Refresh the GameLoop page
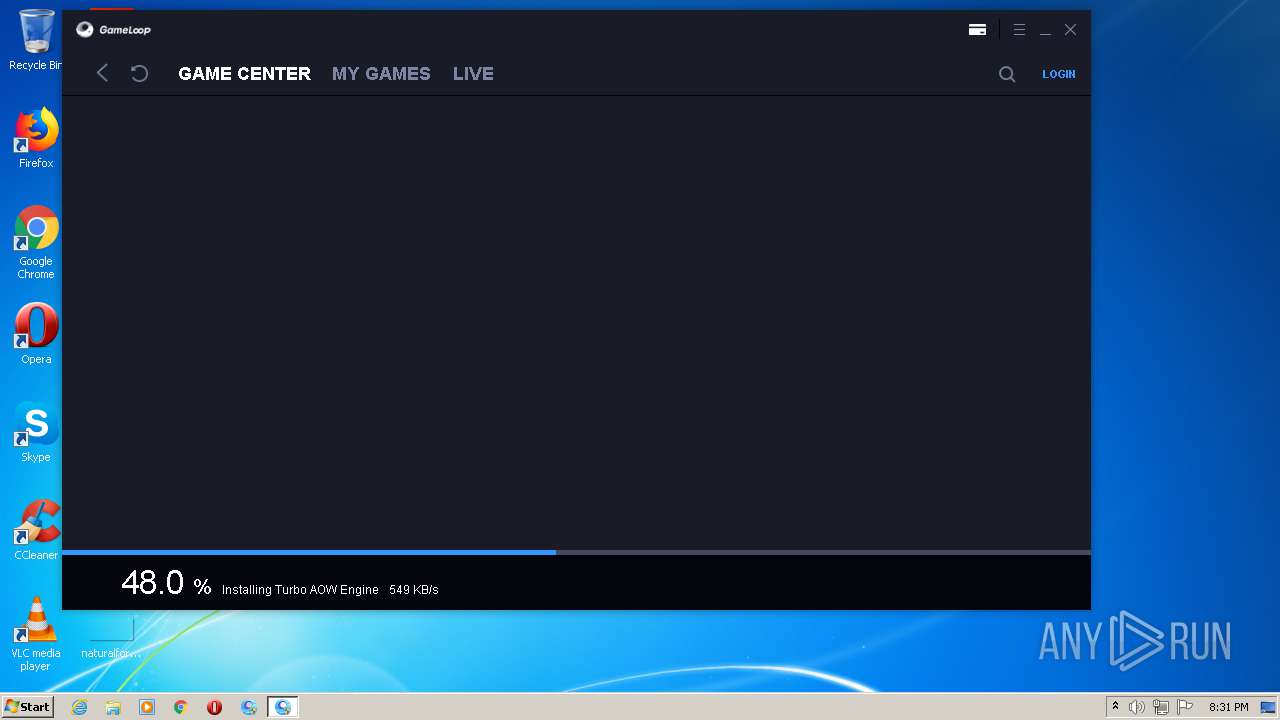 click(140, 73)
